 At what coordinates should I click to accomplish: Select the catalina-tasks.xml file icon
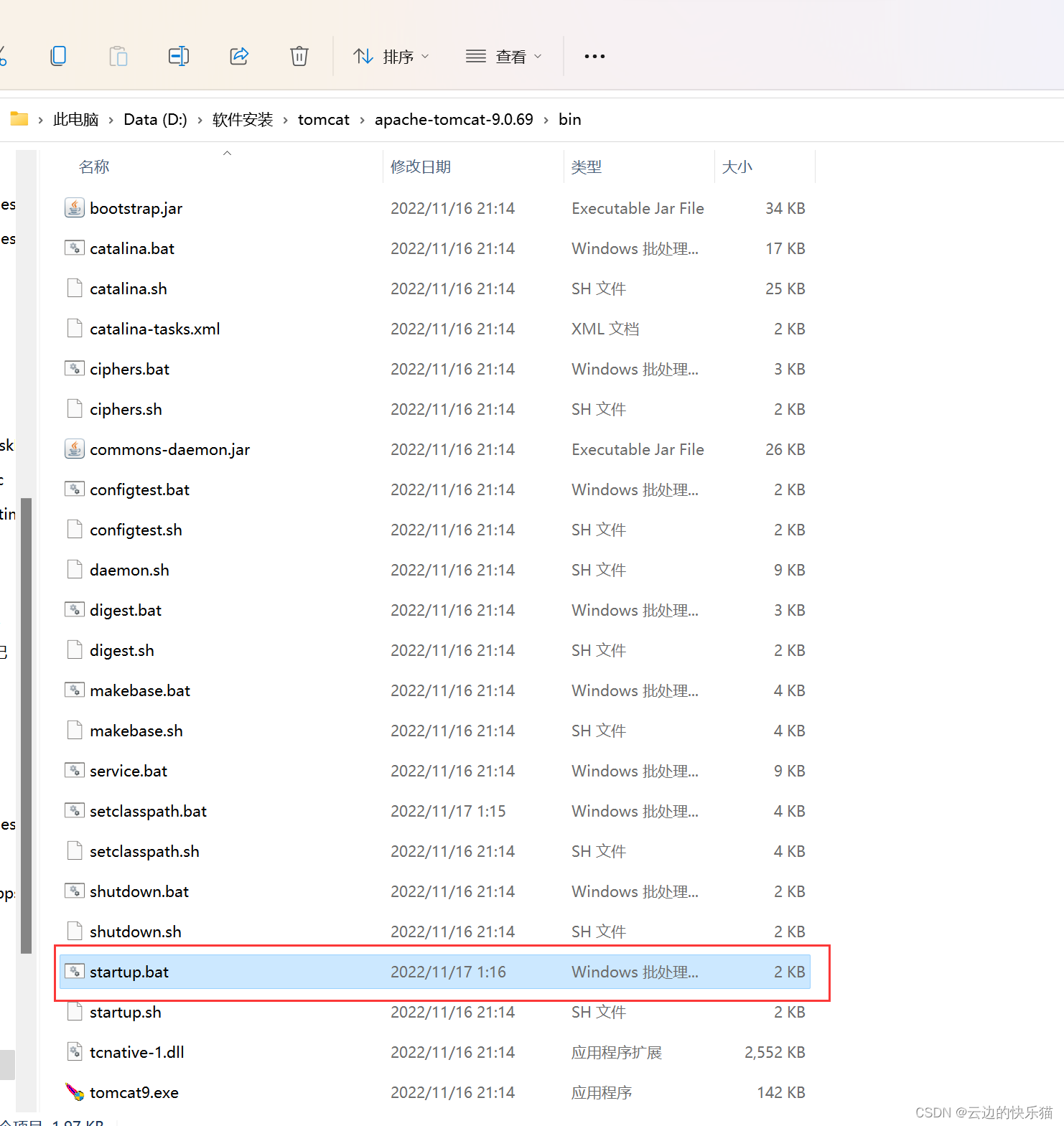[x=75, y=329]
